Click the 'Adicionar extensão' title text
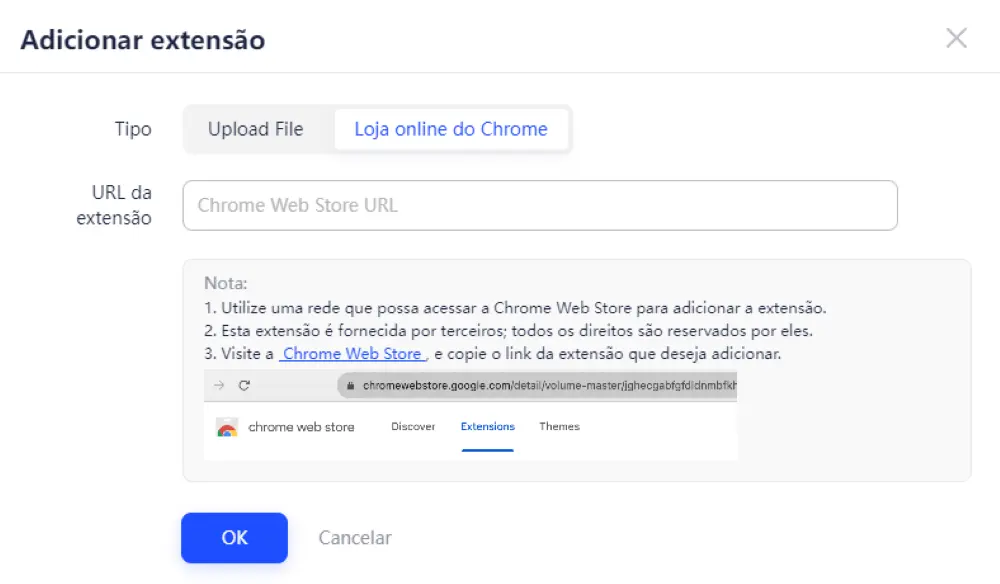Screen dimensions: 1000x584 coord(143,40)
